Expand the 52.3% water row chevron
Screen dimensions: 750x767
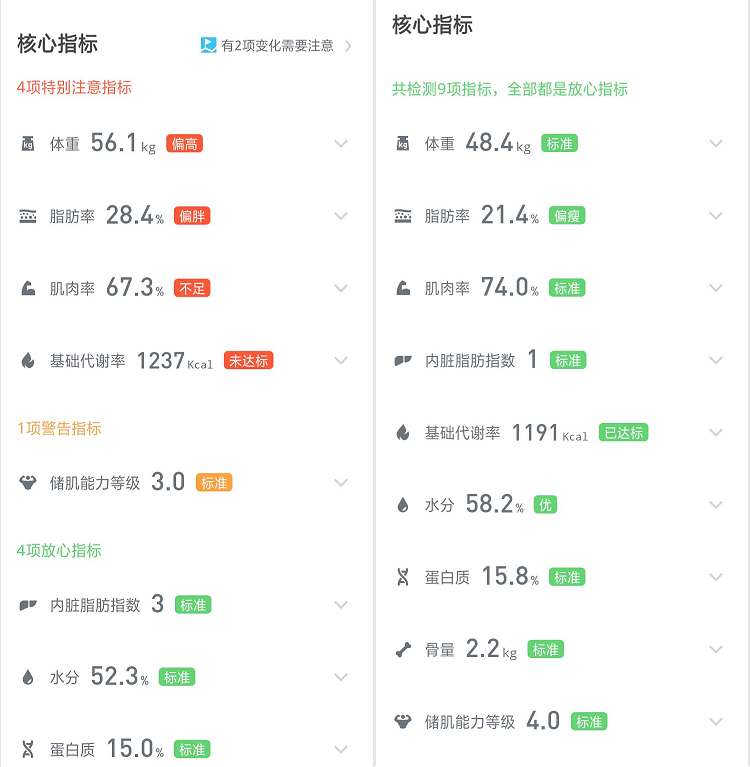tap(341, 677)
